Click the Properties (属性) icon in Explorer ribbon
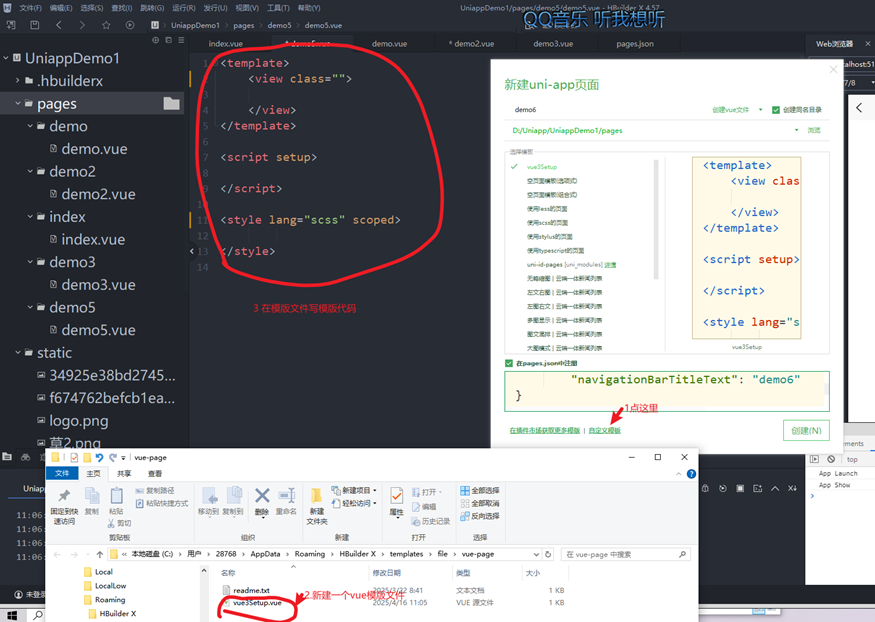Image resolution: width=875 pixels, height=622 pixels. [x=397, y=496]
